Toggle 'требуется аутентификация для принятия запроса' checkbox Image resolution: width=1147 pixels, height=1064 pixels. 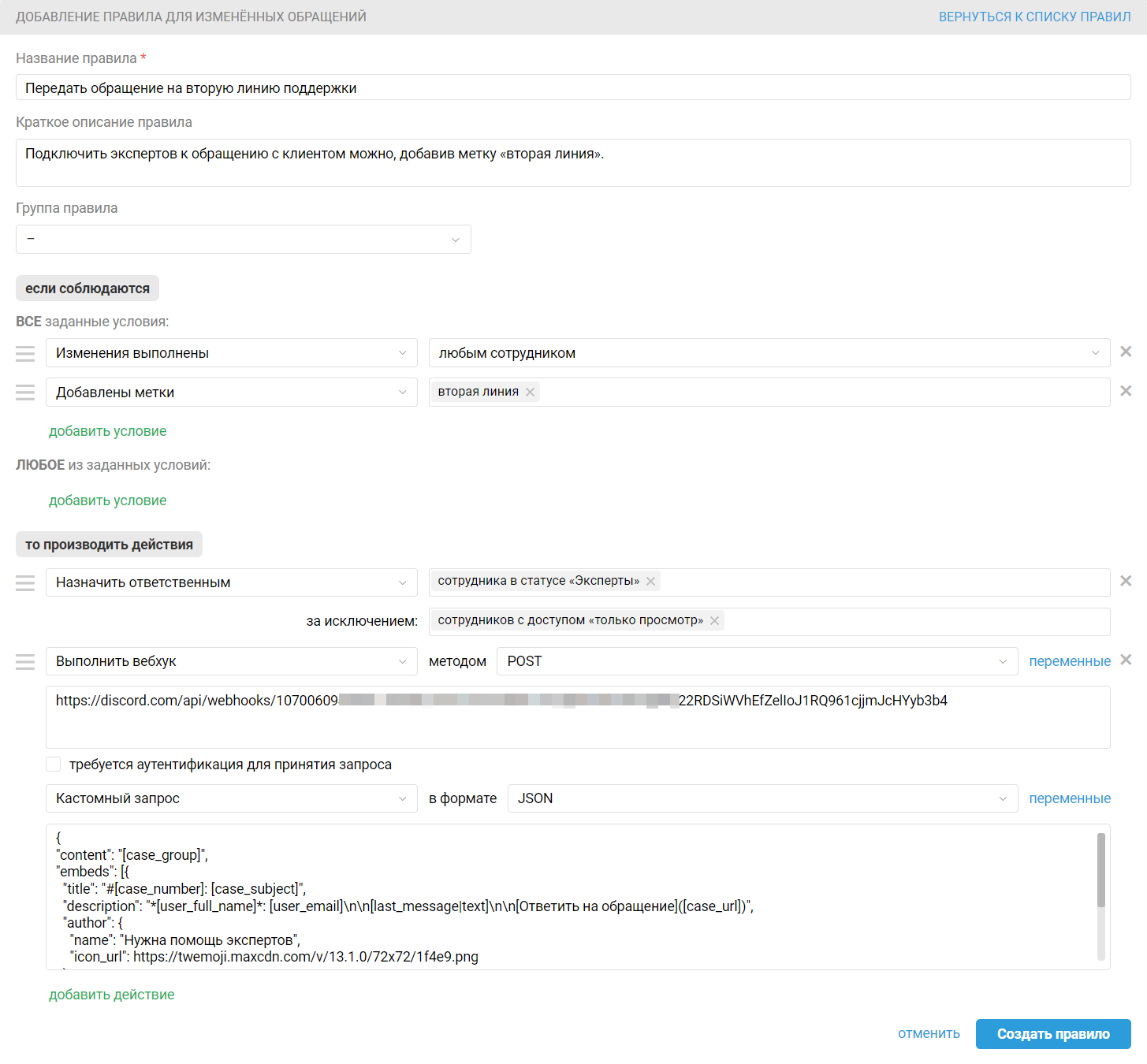coord(53,764)
